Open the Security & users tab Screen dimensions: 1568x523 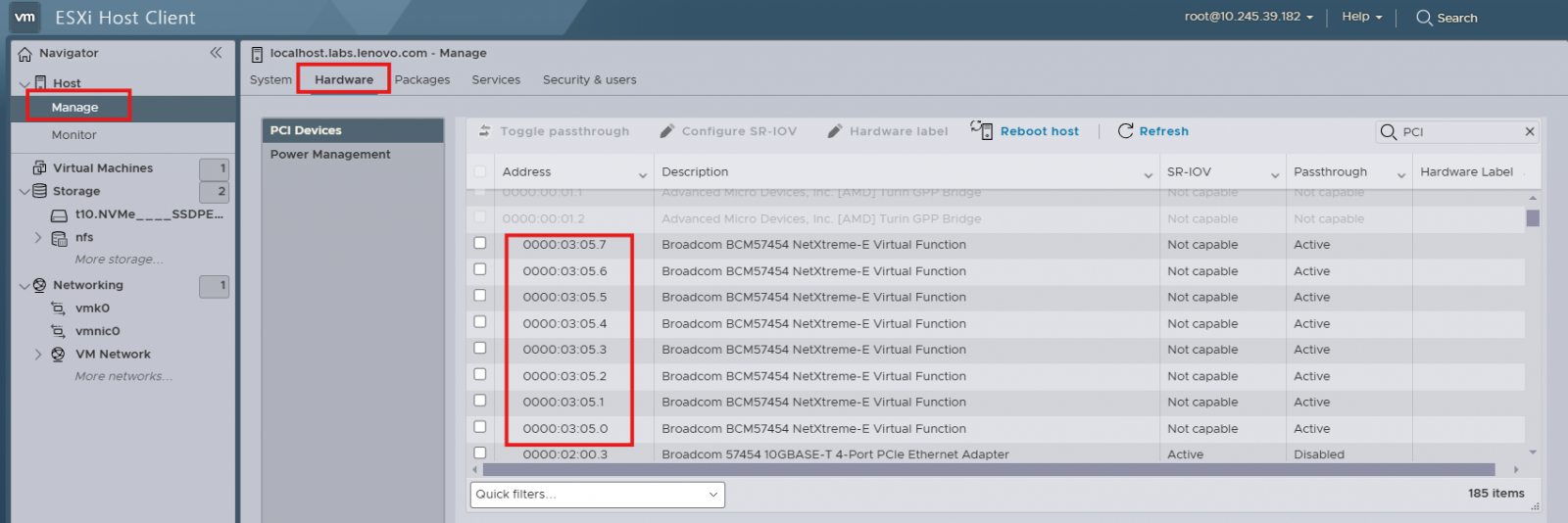[x=589, y=80]
